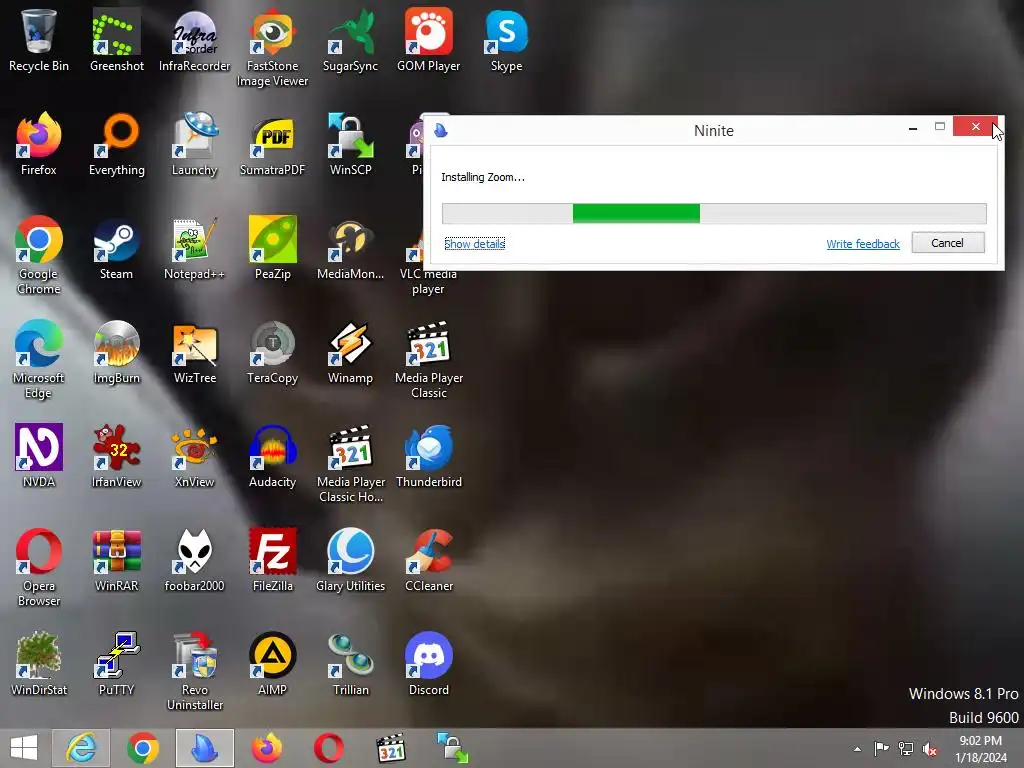Screen dimensions: 1024x768
Task: Open the Windows Start button
Action: point(24,748)
